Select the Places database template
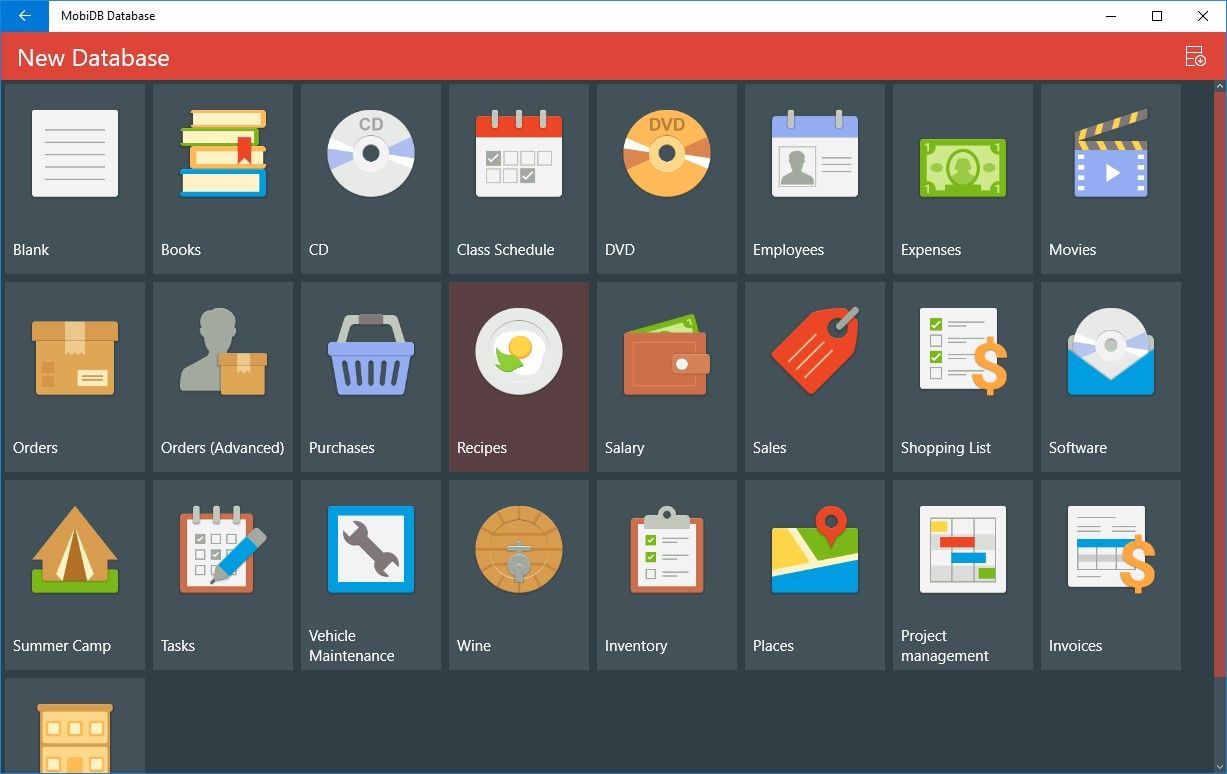1227x774 pixels. pyautogui.click(x=814, y=575)
